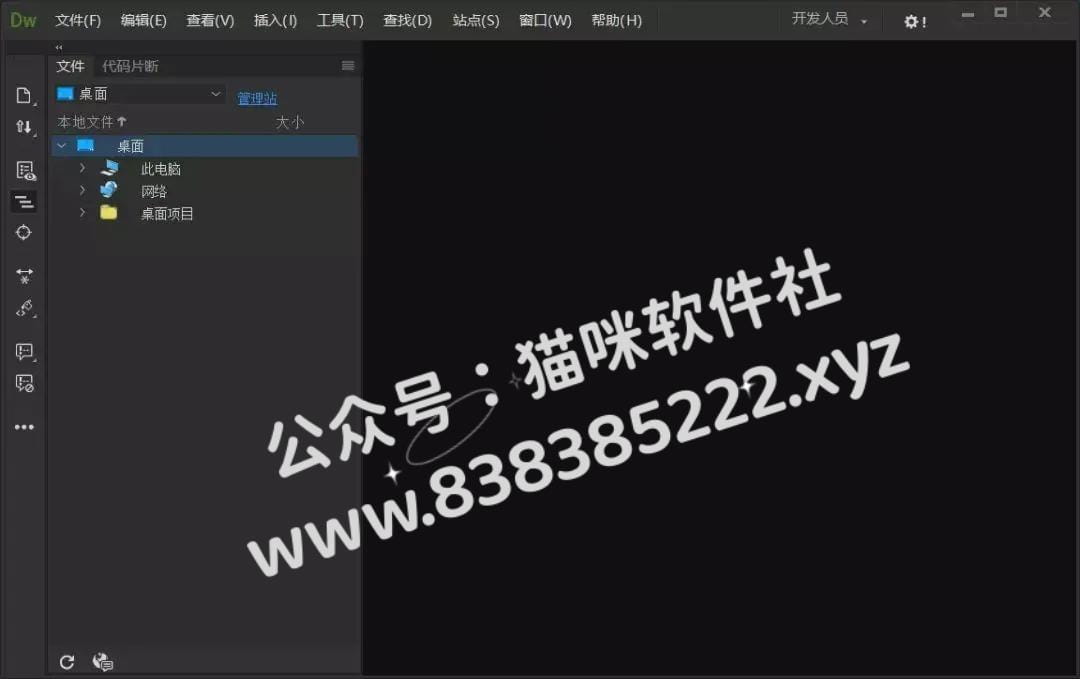Screen dimensions: 1080x679
Task: Expand the 网络 tree node
Action: point(83,190)
